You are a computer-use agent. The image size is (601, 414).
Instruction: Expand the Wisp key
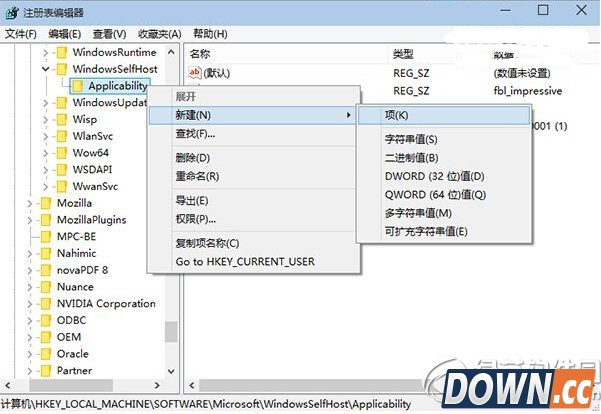(x=46, y=120)
